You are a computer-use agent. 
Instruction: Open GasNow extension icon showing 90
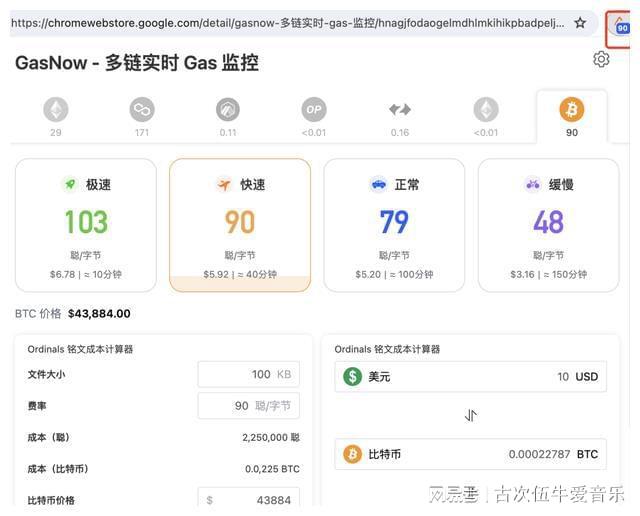click(x=622, y=27)
